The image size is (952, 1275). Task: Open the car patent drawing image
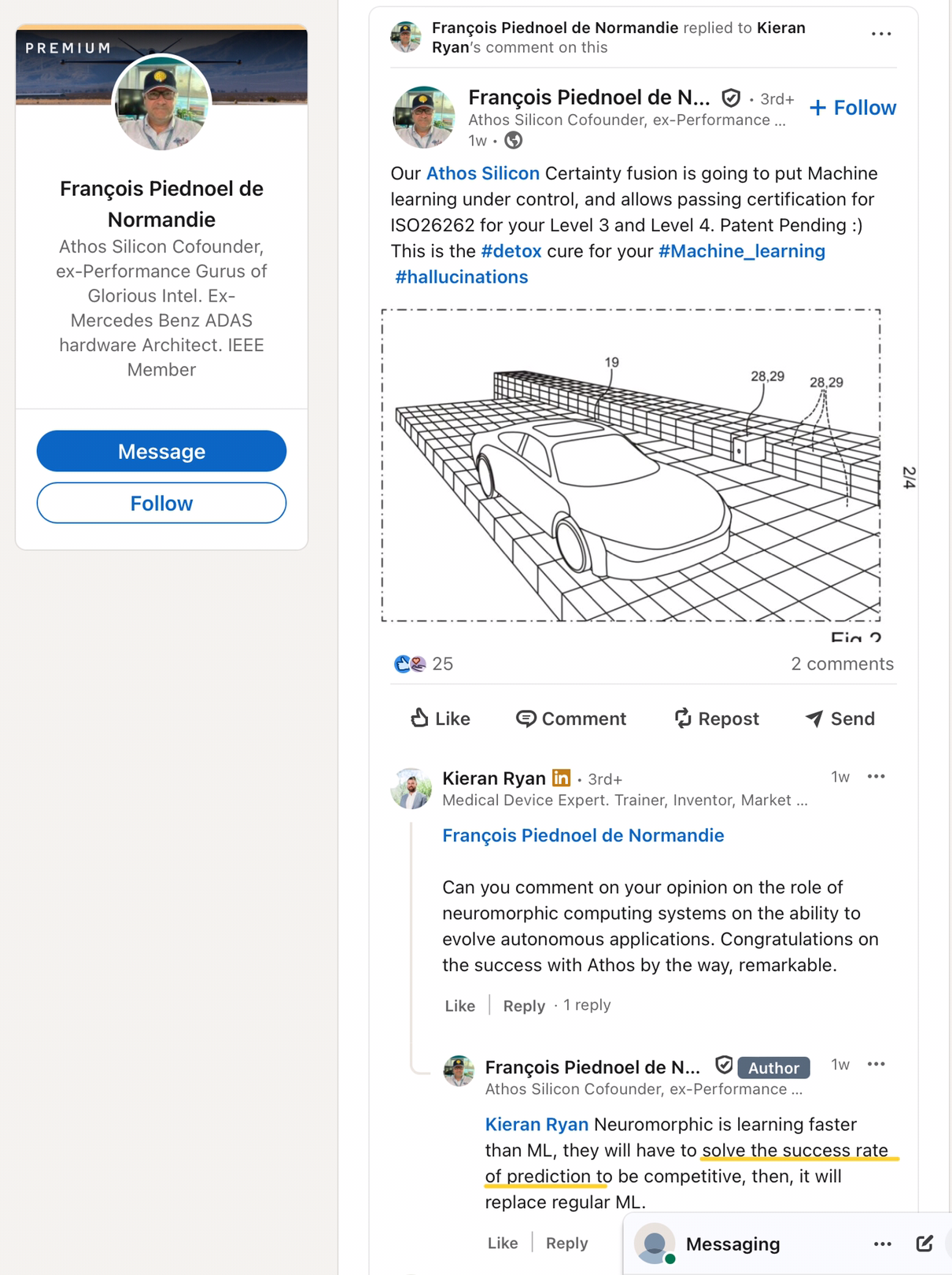[631, 466]
